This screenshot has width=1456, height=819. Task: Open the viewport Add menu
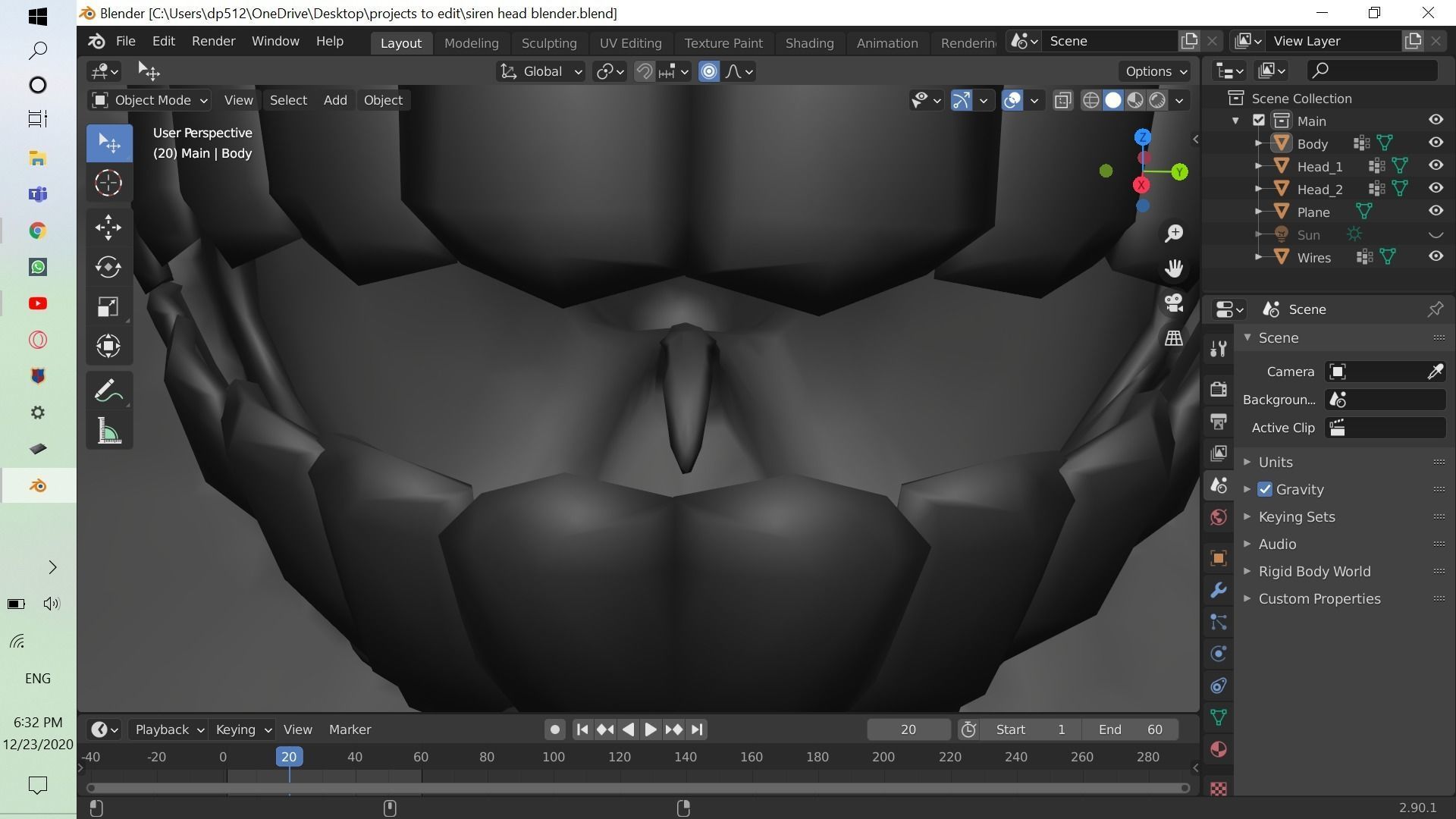click(x=335, y=100)
